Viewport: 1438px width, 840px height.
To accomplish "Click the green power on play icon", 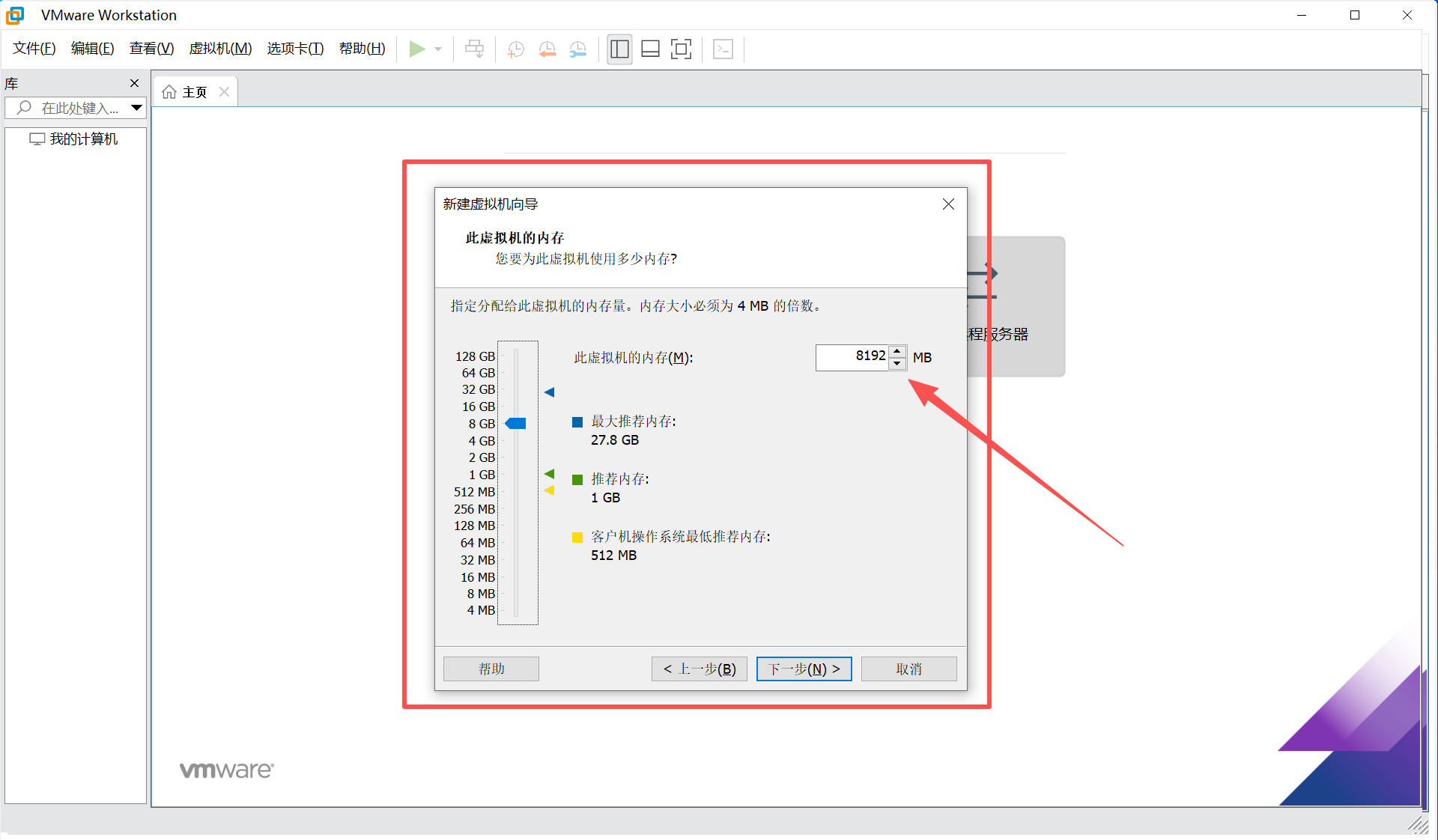I will (416, 49).
